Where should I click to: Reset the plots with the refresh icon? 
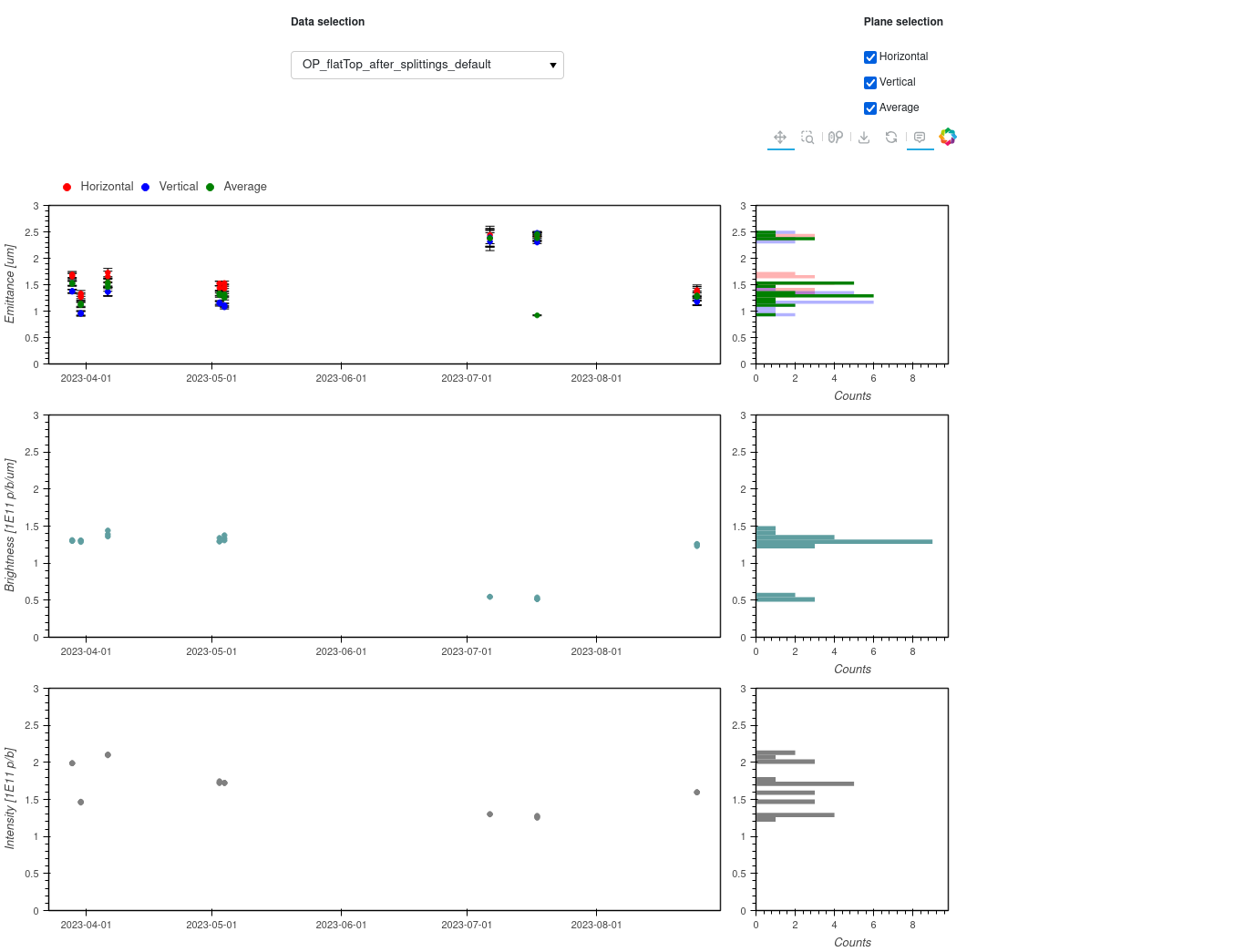point(891,138)
